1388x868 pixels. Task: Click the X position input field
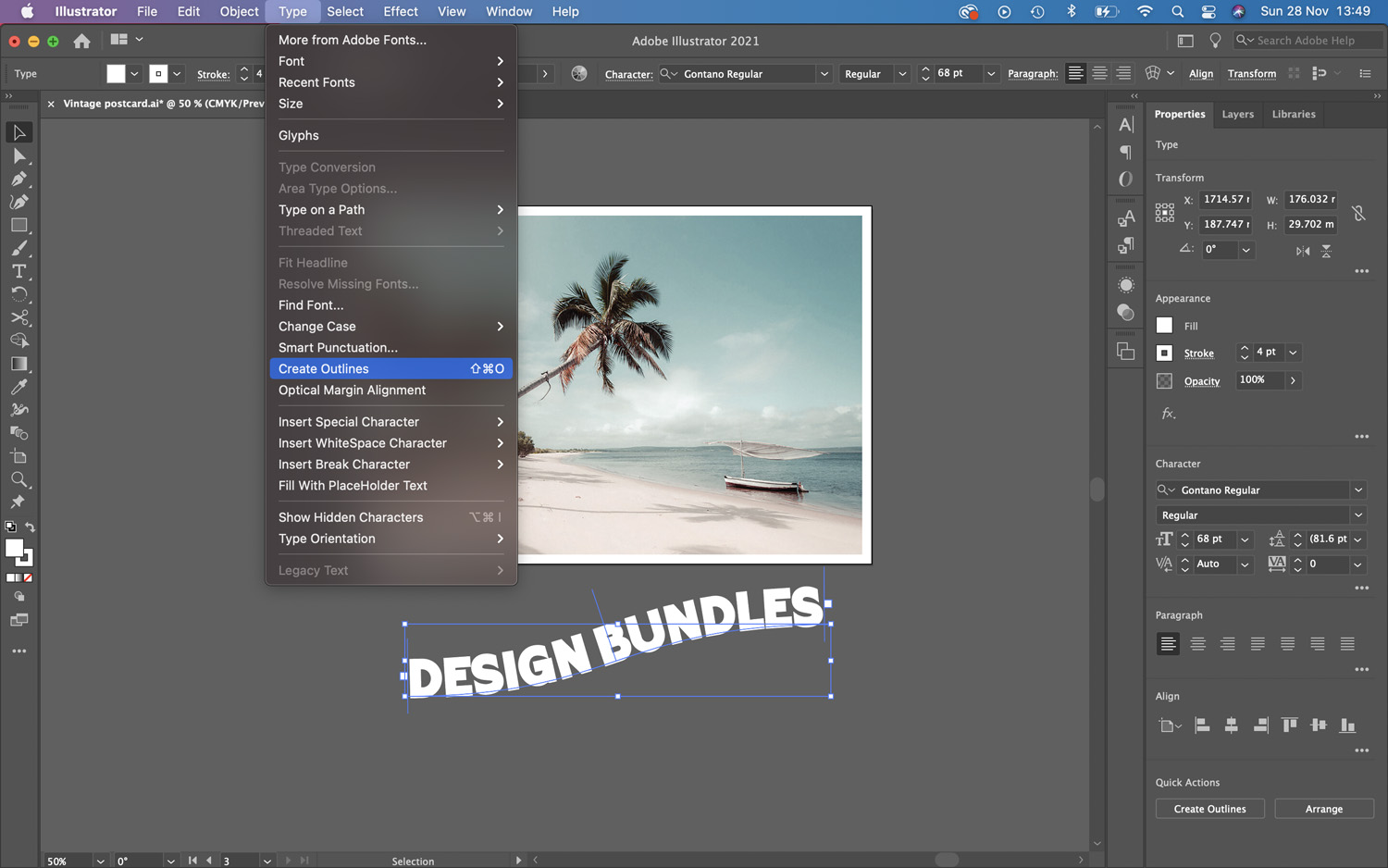(x=1225, y=199)
